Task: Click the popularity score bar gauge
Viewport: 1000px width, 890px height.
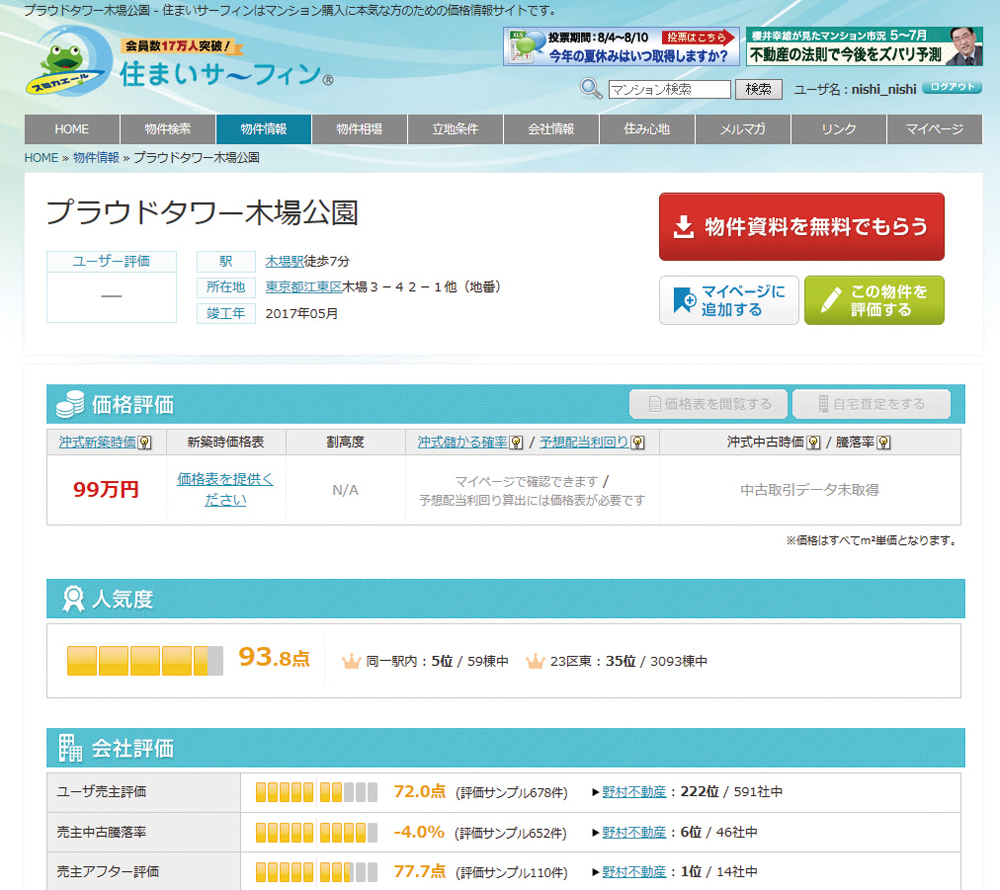Action: tap(145, 660)
